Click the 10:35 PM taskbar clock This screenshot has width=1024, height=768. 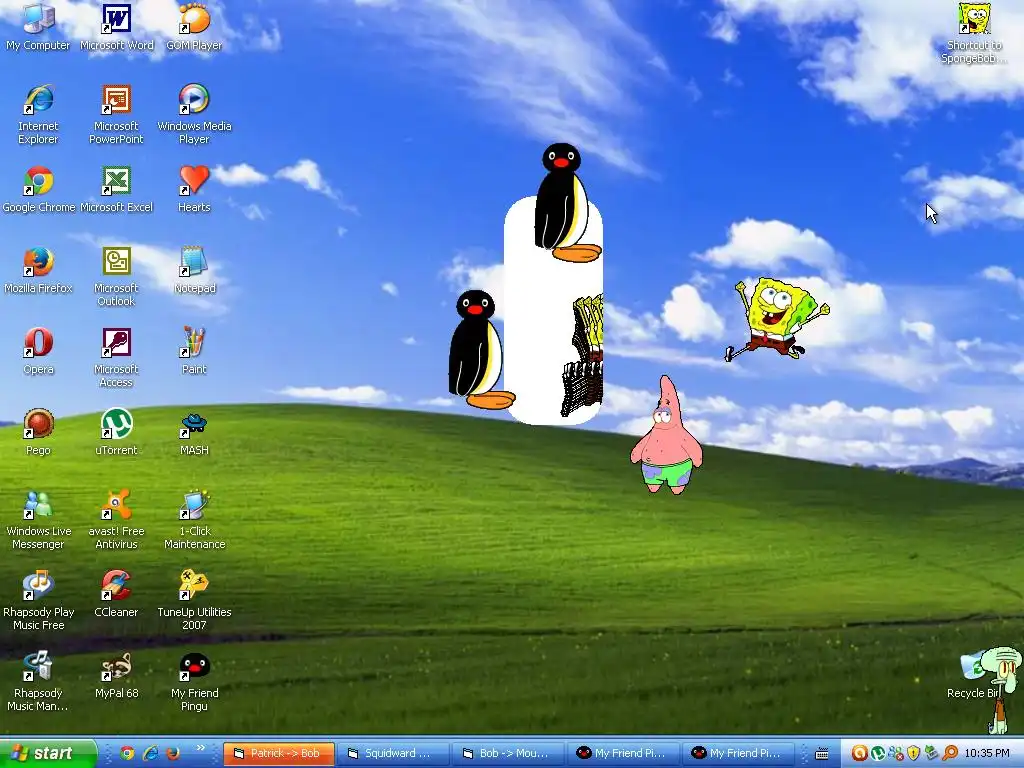tap(987, 753)
